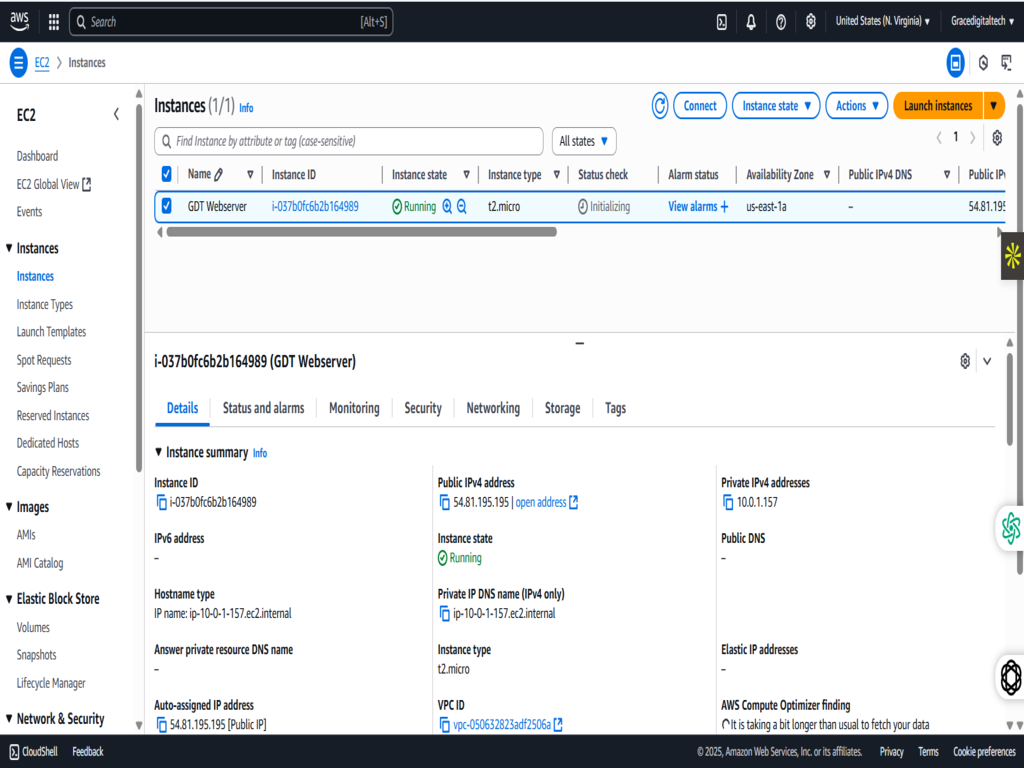Open region selector N. Virginia
Viewport: 1024px width, 768px height.
pyautogui.click(x=882, y=22)
